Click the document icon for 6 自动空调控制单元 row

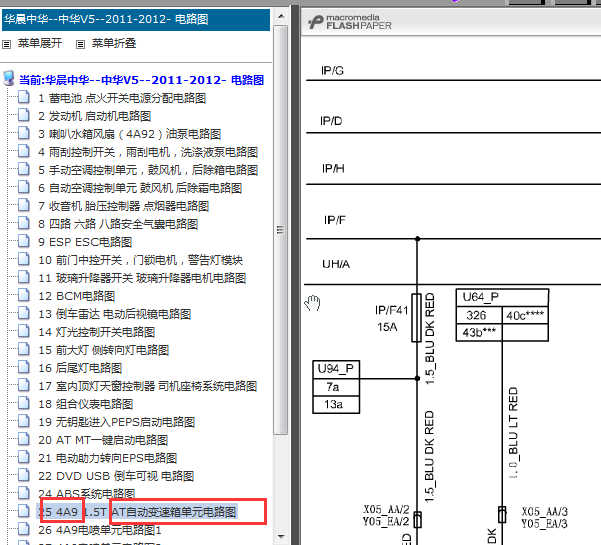pos(24,187)
